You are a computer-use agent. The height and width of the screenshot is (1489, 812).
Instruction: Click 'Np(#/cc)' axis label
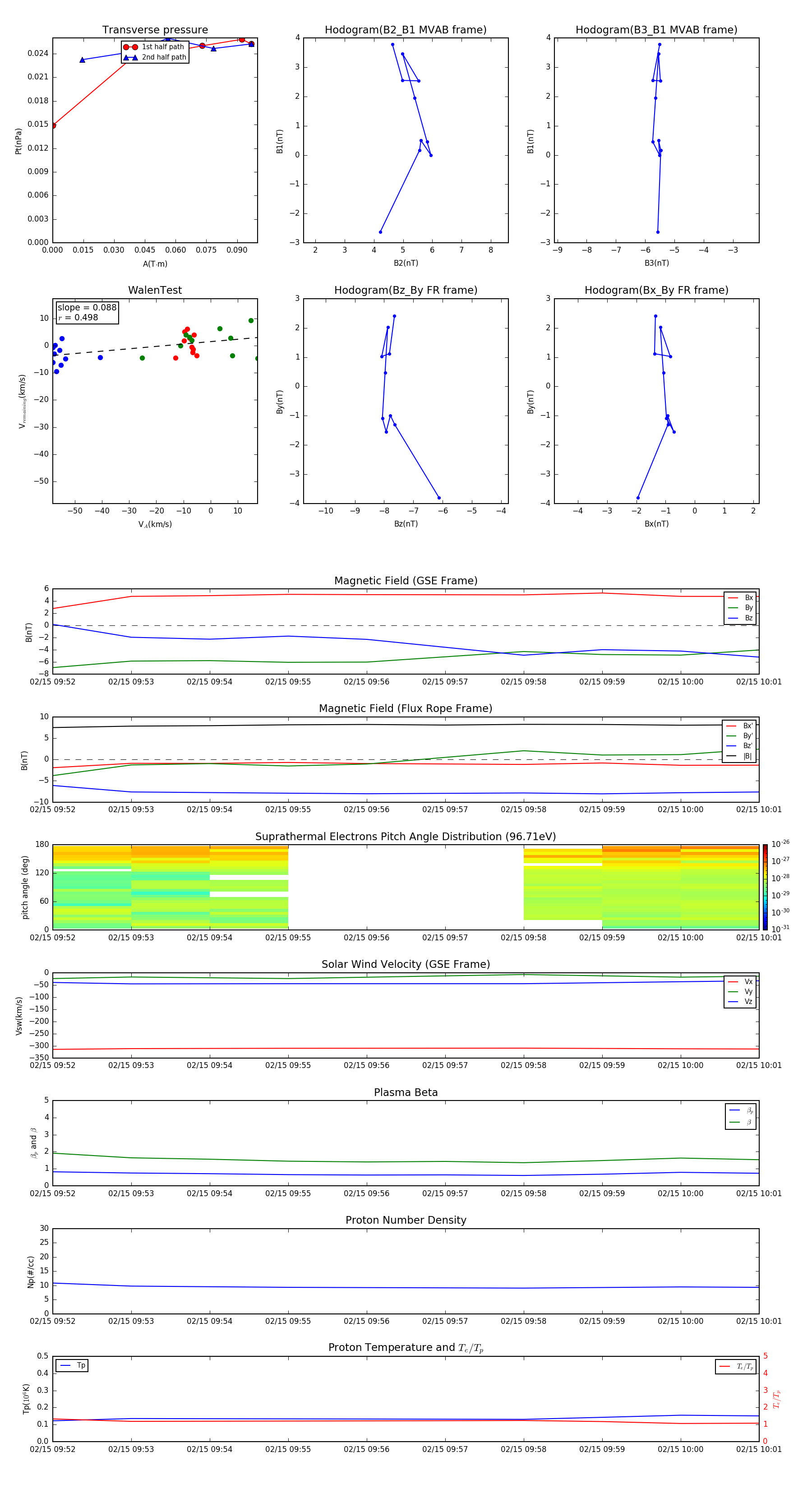tap(31, 1272)
